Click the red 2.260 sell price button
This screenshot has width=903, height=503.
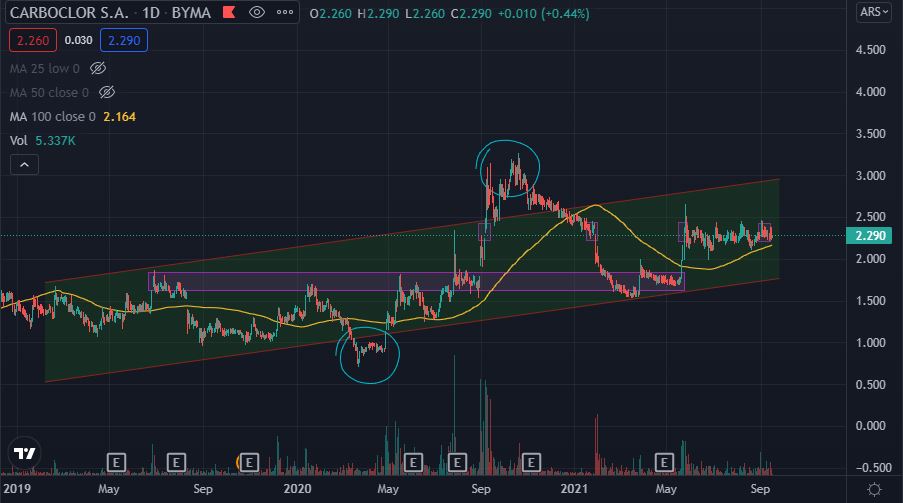coord(33,40)
